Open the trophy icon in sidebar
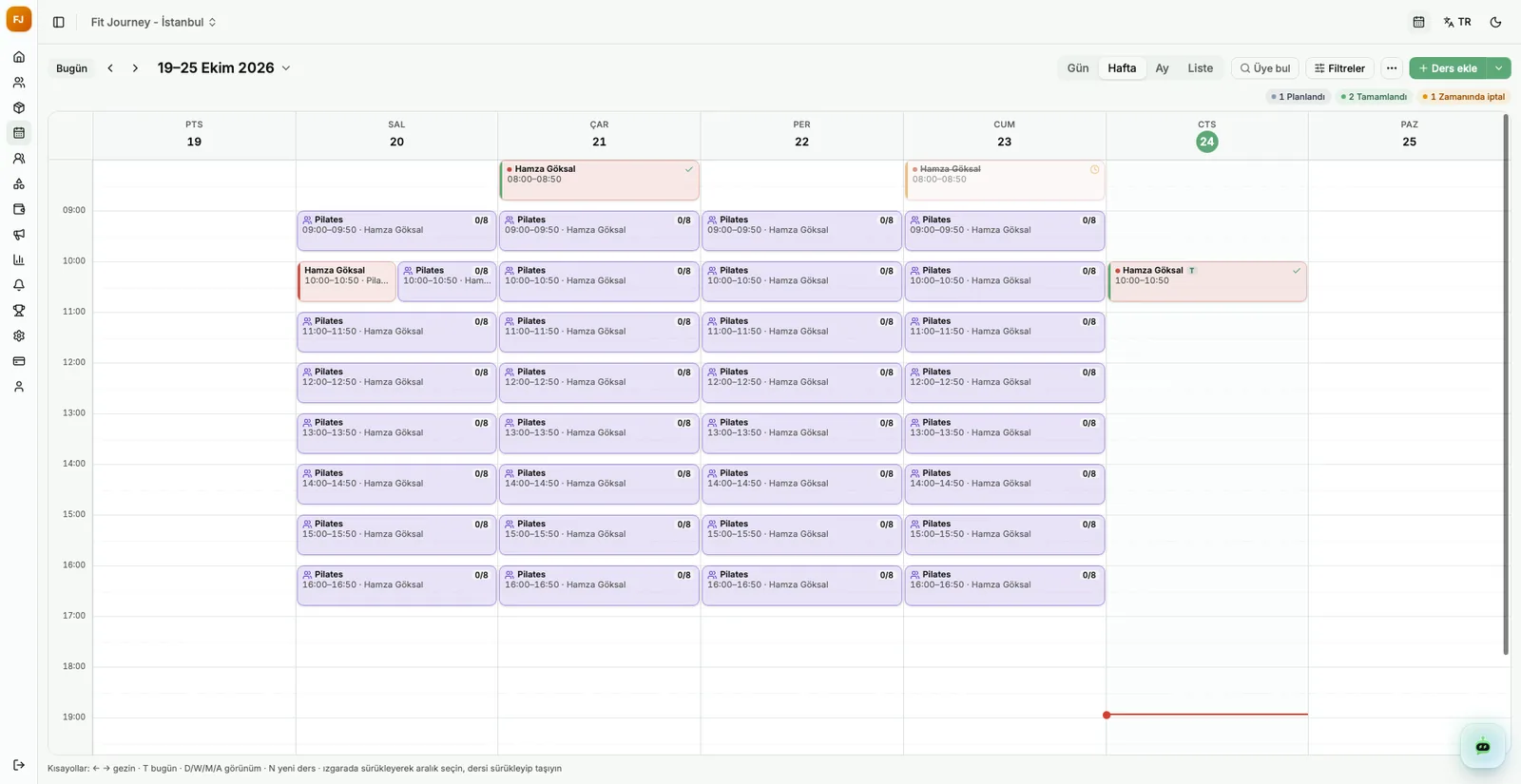 [x=19, y=311]
